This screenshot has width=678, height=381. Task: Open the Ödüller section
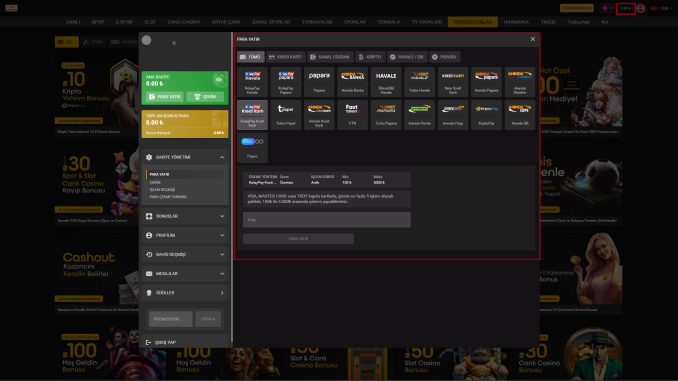coord(185,293)
